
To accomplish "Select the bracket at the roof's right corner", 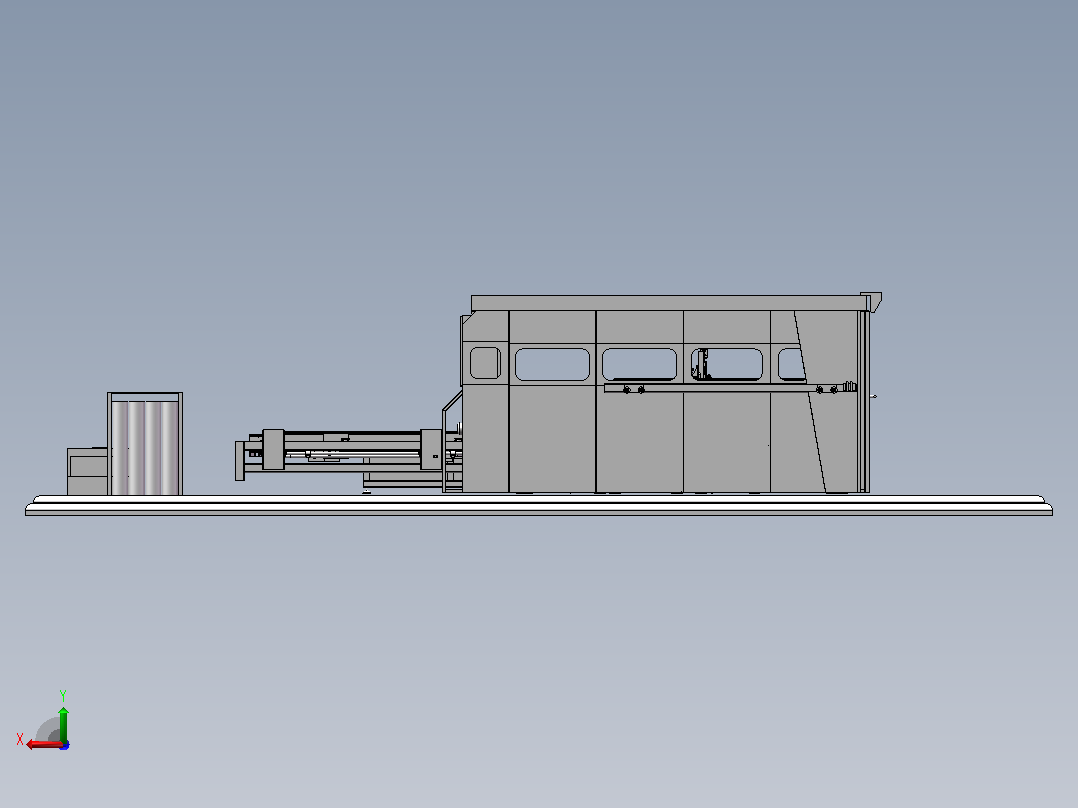I will [x=872, y=301].
